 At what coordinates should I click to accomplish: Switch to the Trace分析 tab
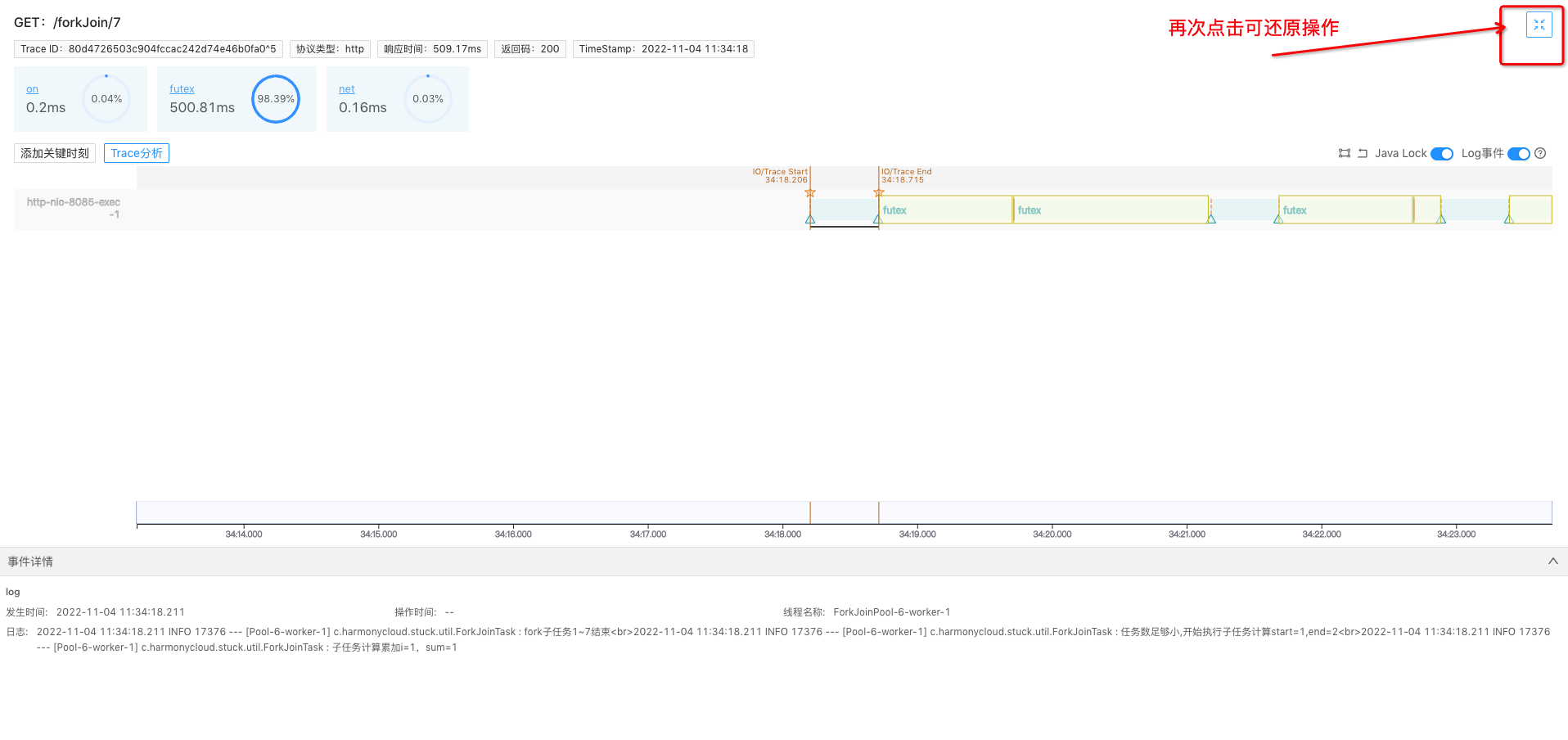(x=137, y=153)
